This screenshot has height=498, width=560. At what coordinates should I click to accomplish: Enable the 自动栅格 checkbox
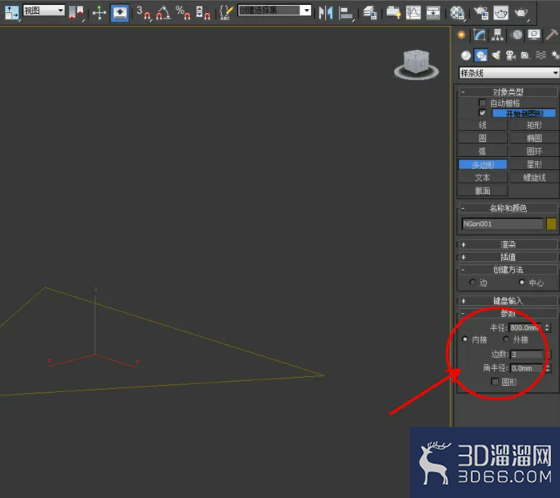pos(482,103)
